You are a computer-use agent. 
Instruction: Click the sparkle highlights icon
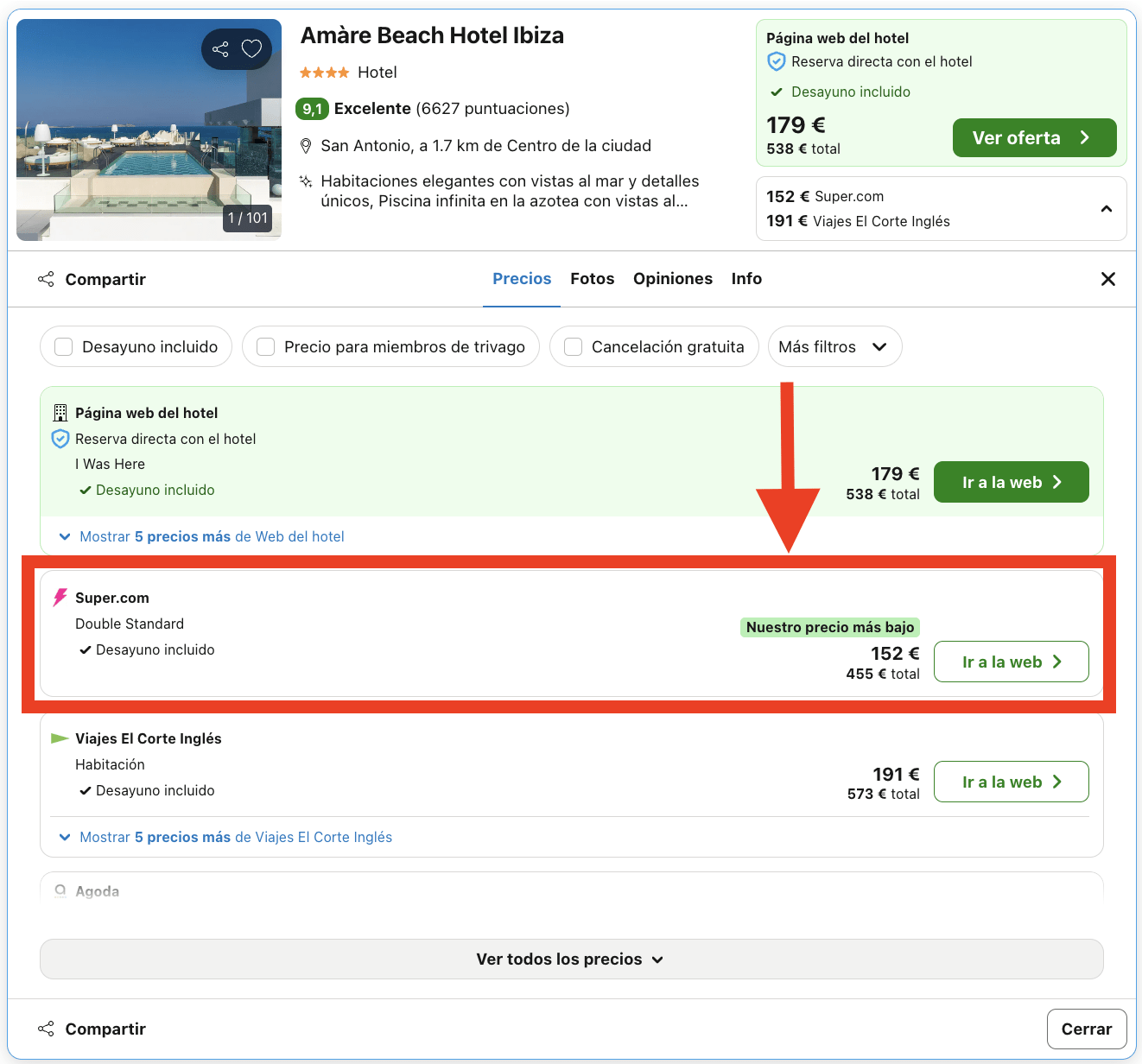coord(305,181)
